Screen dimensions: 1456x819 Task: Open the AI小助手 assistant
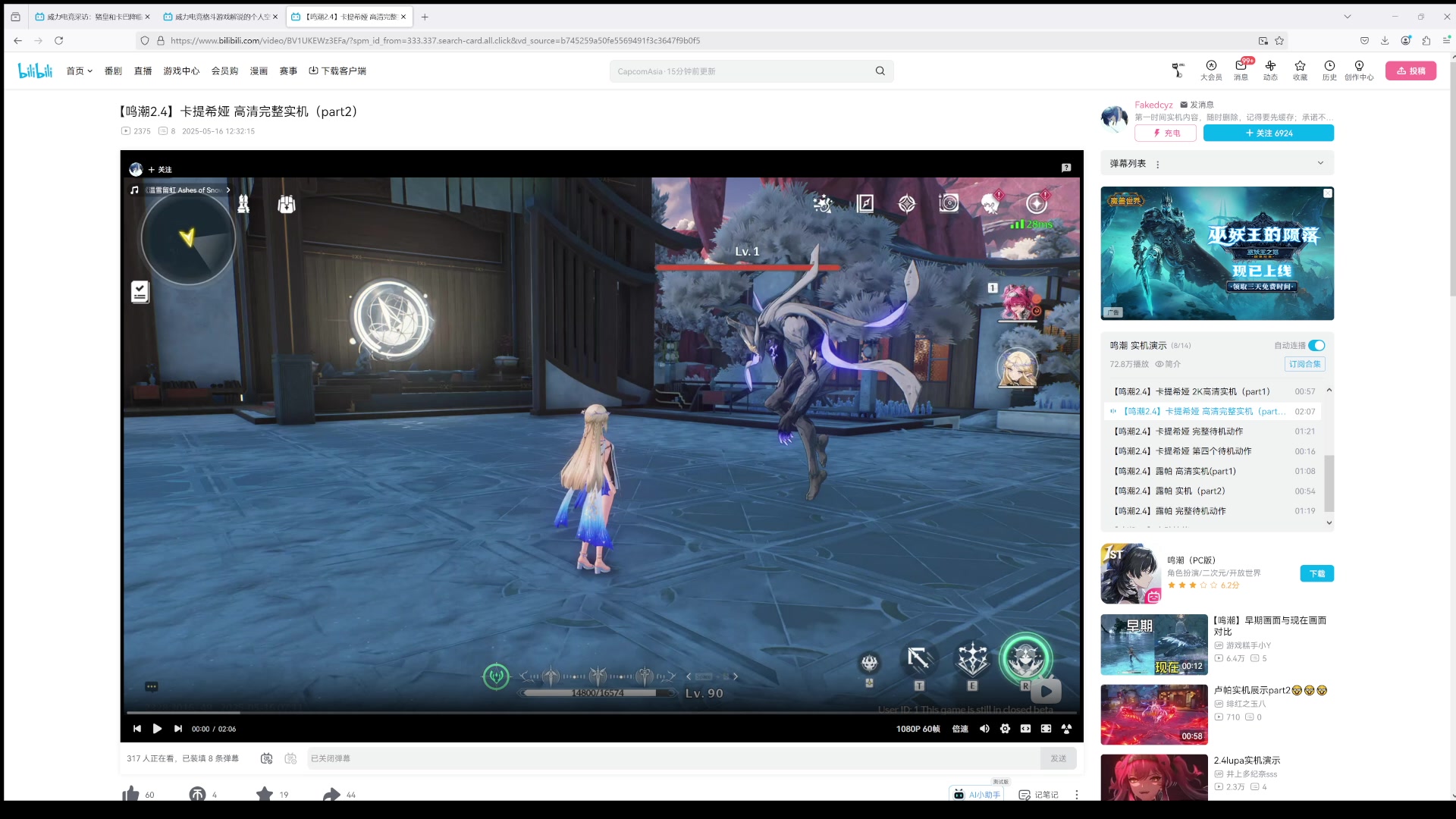click(977, 794)
